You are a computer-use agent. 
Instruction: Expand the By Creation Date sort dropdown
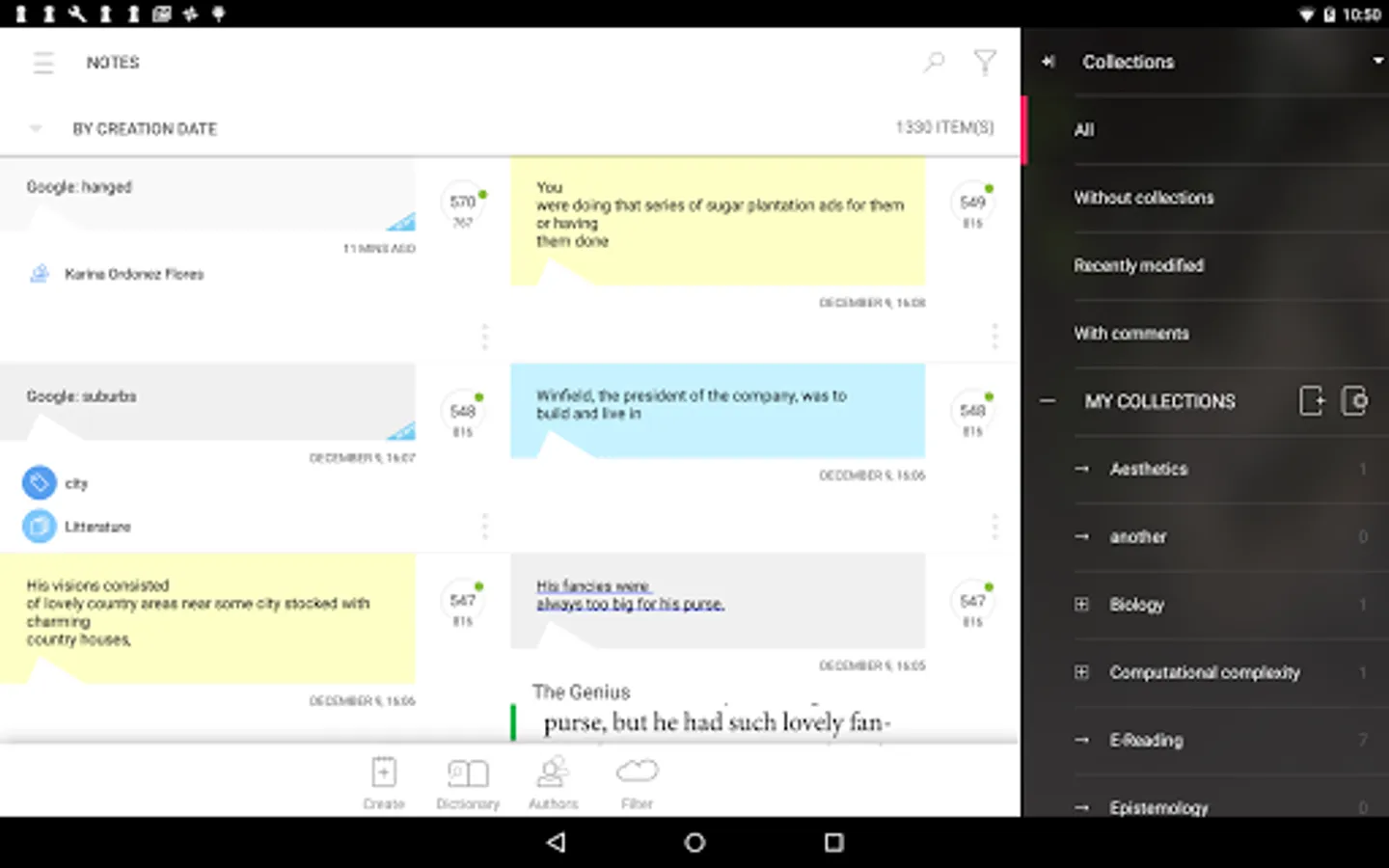36,127
